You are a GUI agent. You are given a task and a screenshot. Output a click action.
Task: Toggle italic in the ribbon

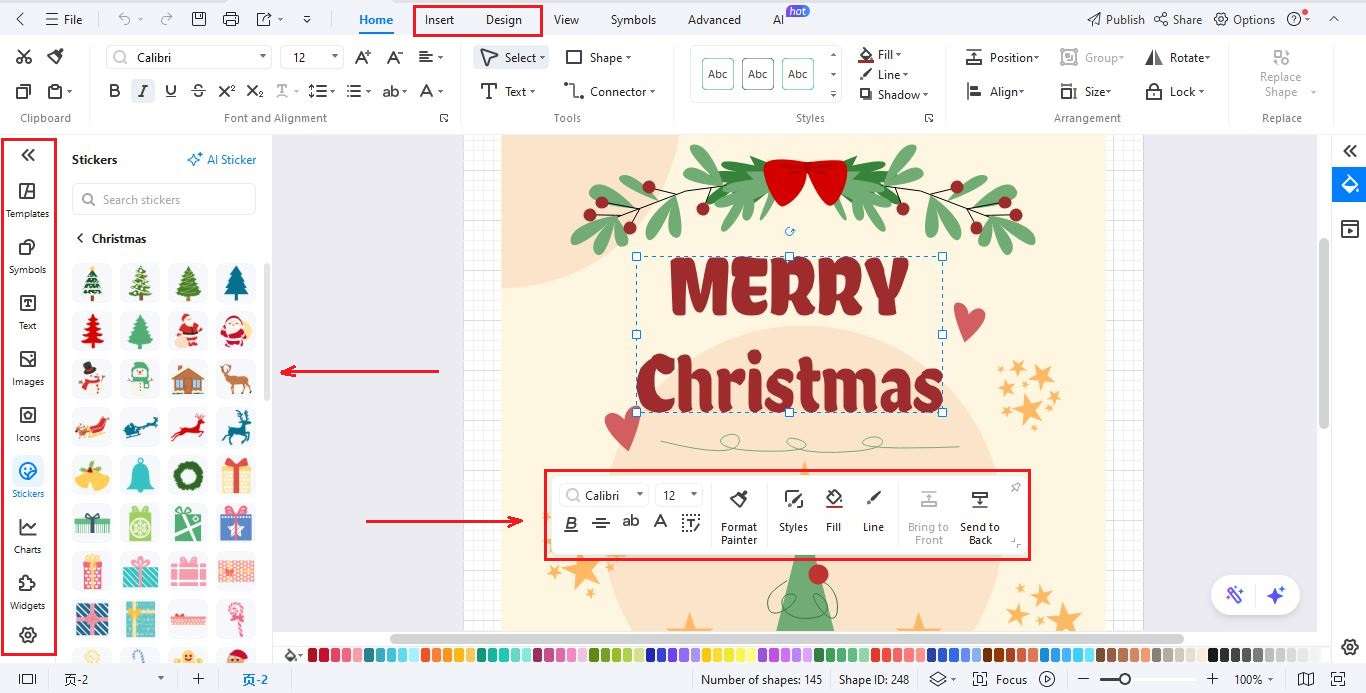click(142, 91)
